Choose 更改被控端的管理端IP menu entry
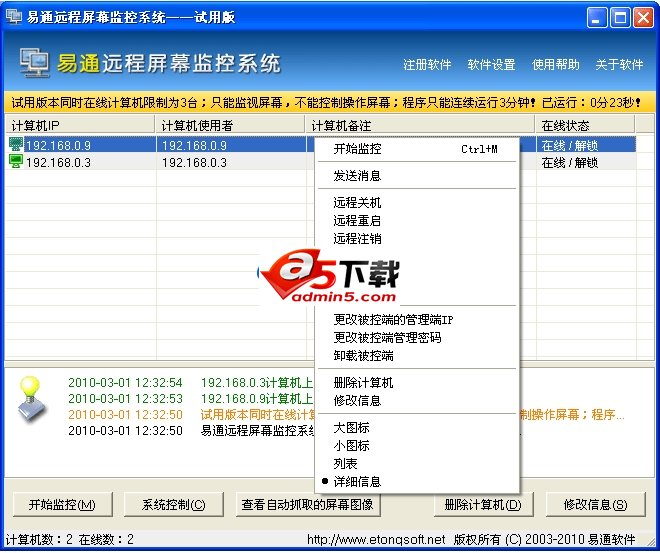660x553 pixels. point(417,320)
